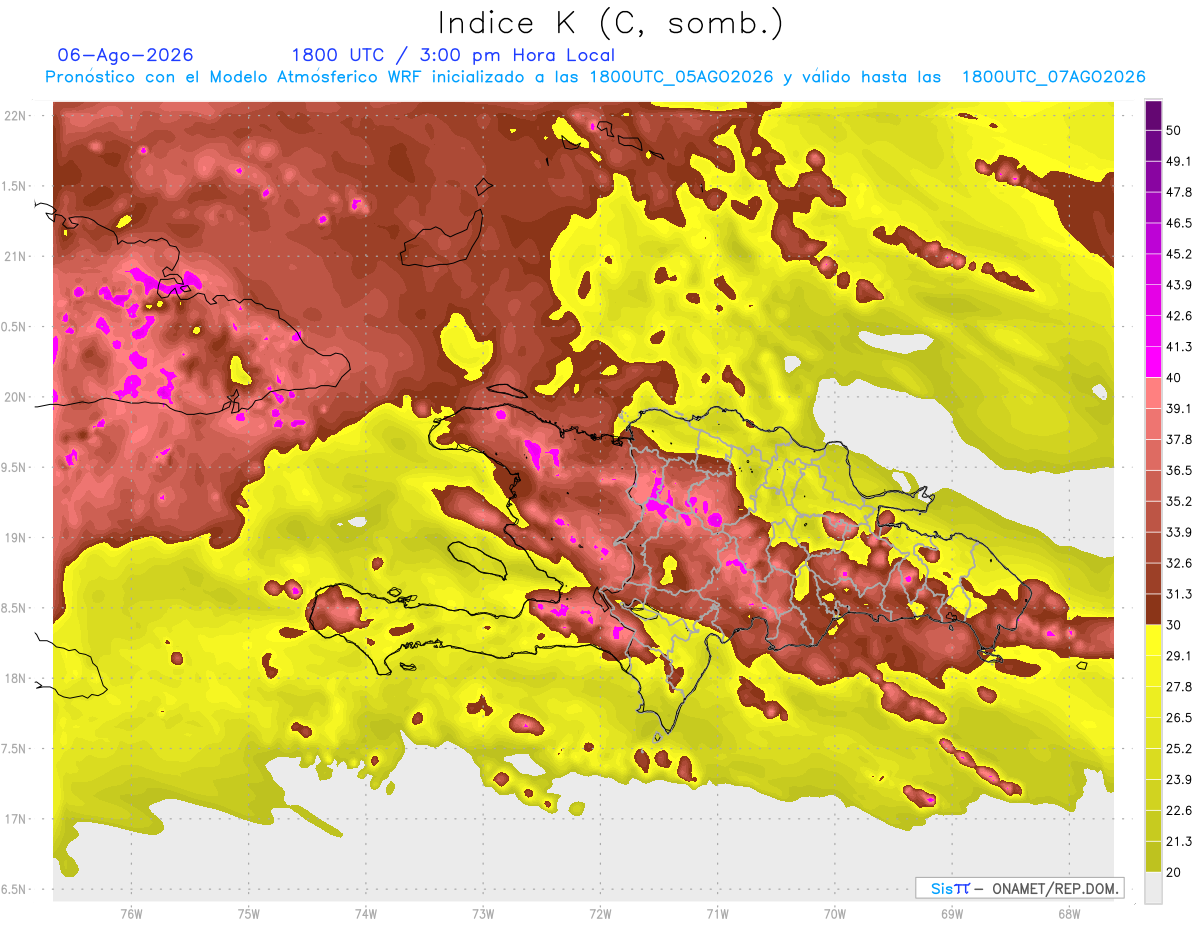Select the date label "06-Ago-2026"

pos(126,55)
